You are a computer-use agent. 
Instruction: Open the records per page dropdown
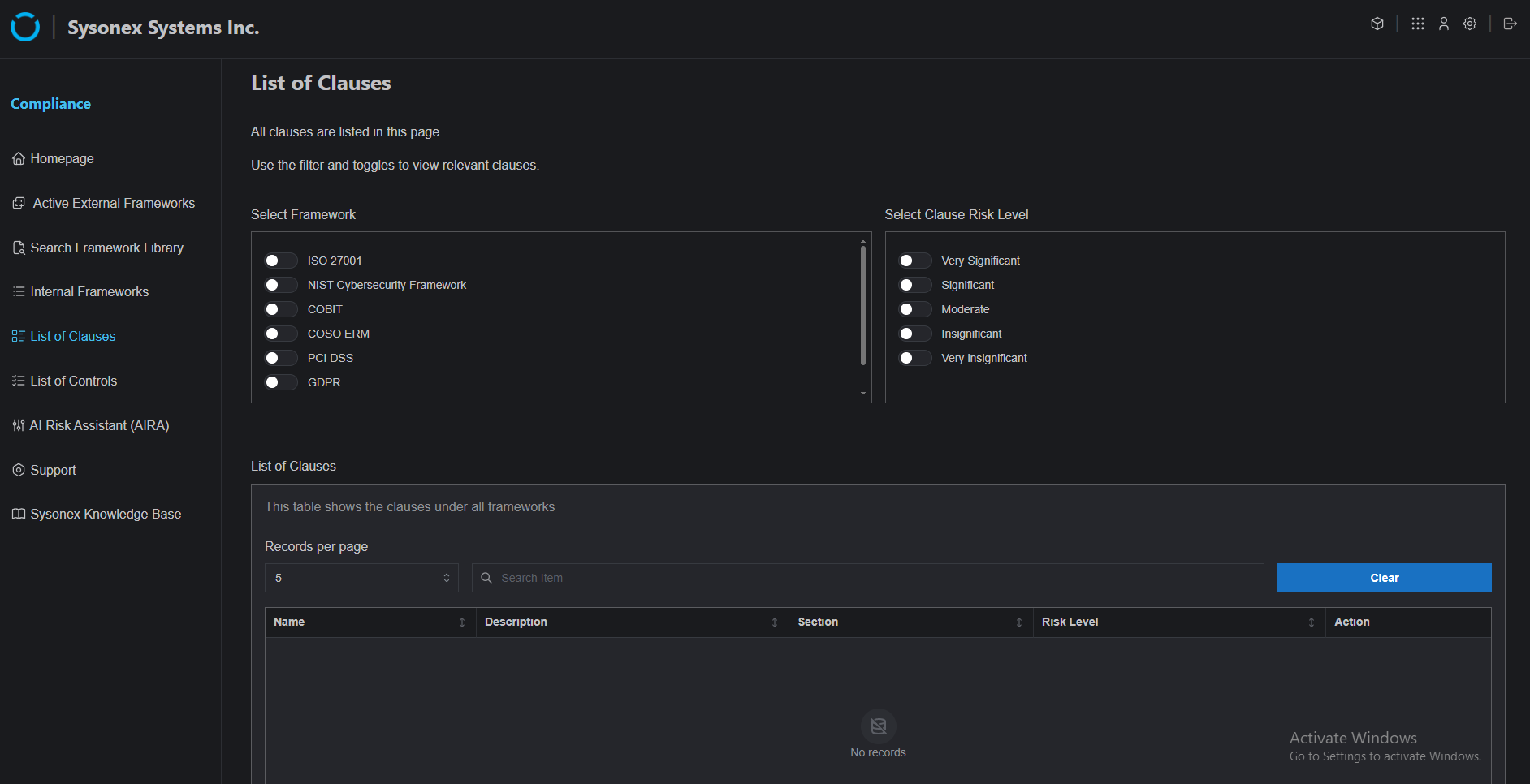(361, 578)
